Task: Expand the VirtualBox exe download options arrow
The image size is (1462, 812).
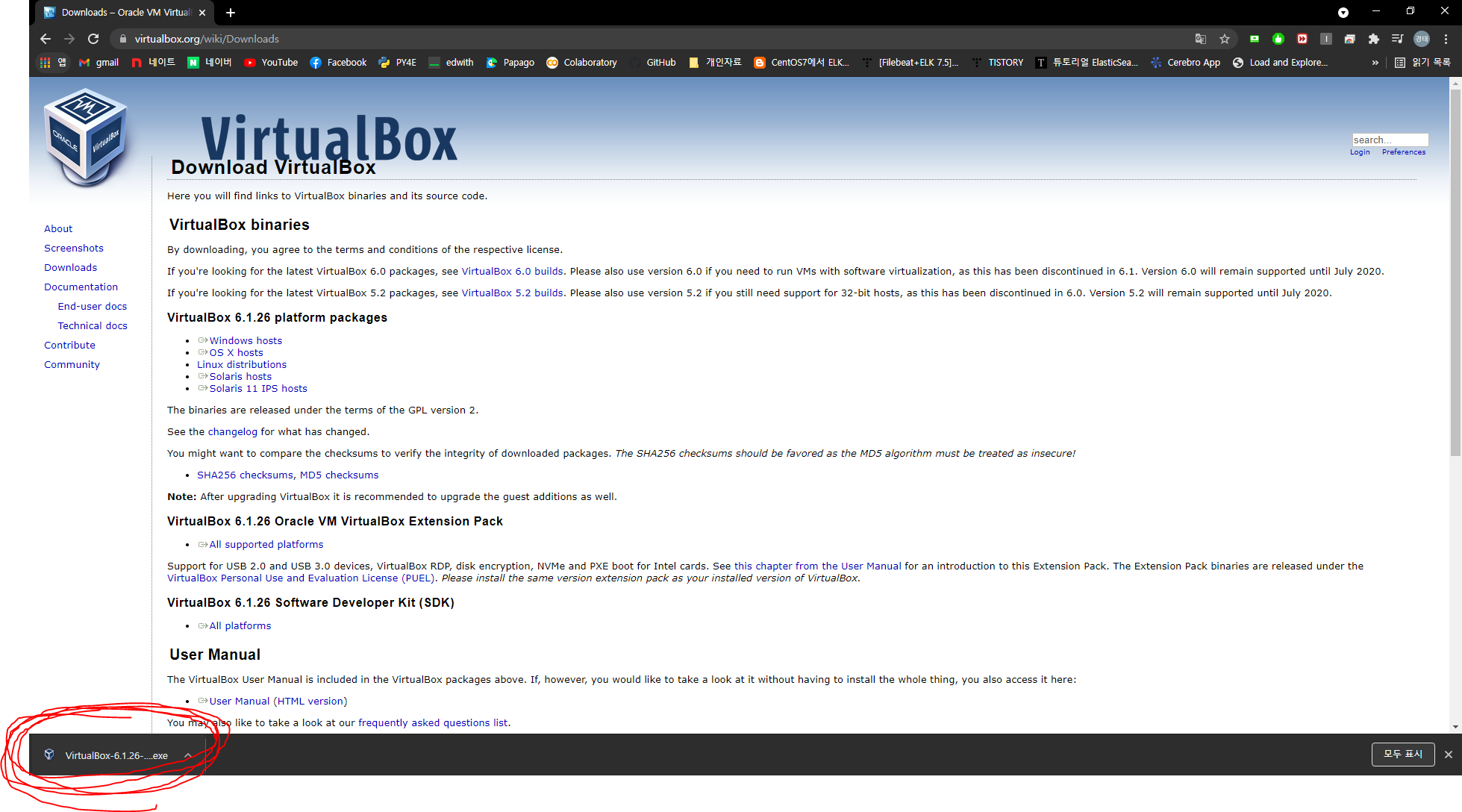Action: pyautogui.click(x=188, y=755)
